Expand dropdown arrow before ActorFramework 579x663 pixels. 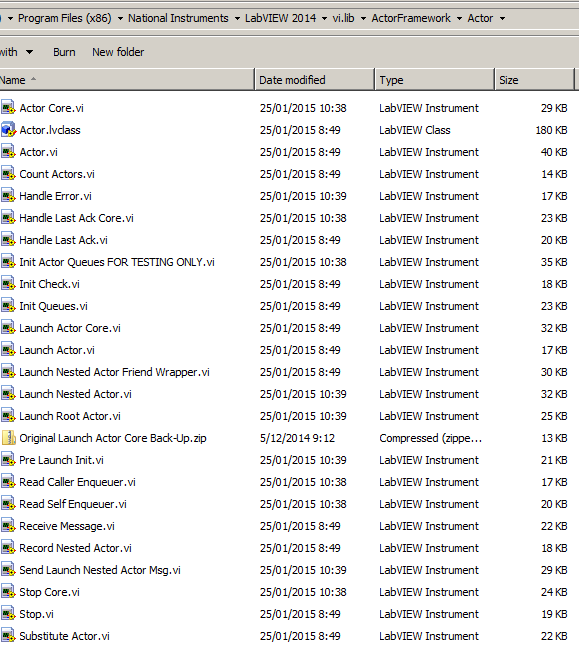tap(363, 19)
